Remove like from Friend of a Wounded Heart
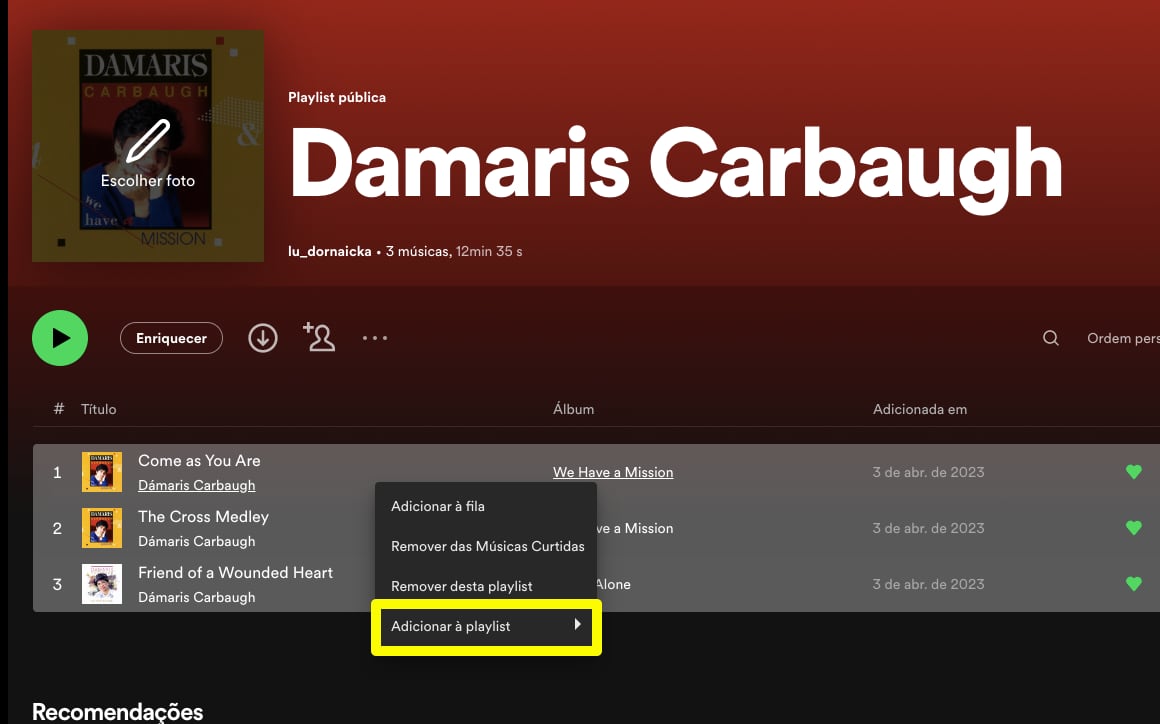The height and width of the screenshot is (724, 1160). pyautogui.click(x=1133, y=584)
